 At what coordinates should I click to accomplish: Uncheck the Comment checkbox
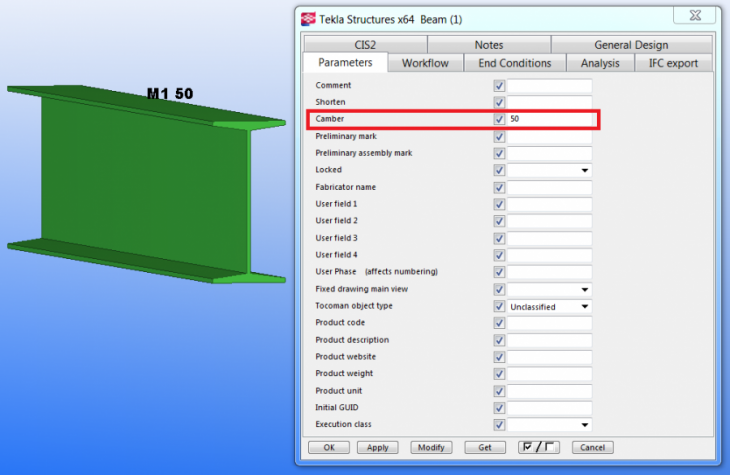[499, 86]
